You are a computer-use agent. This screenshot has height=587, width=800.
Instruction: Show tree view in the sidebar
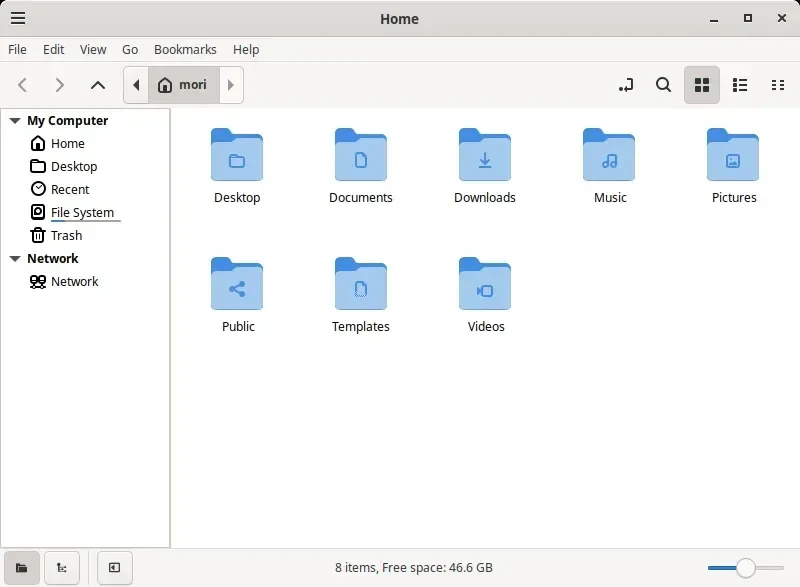[x=62, y=568]
